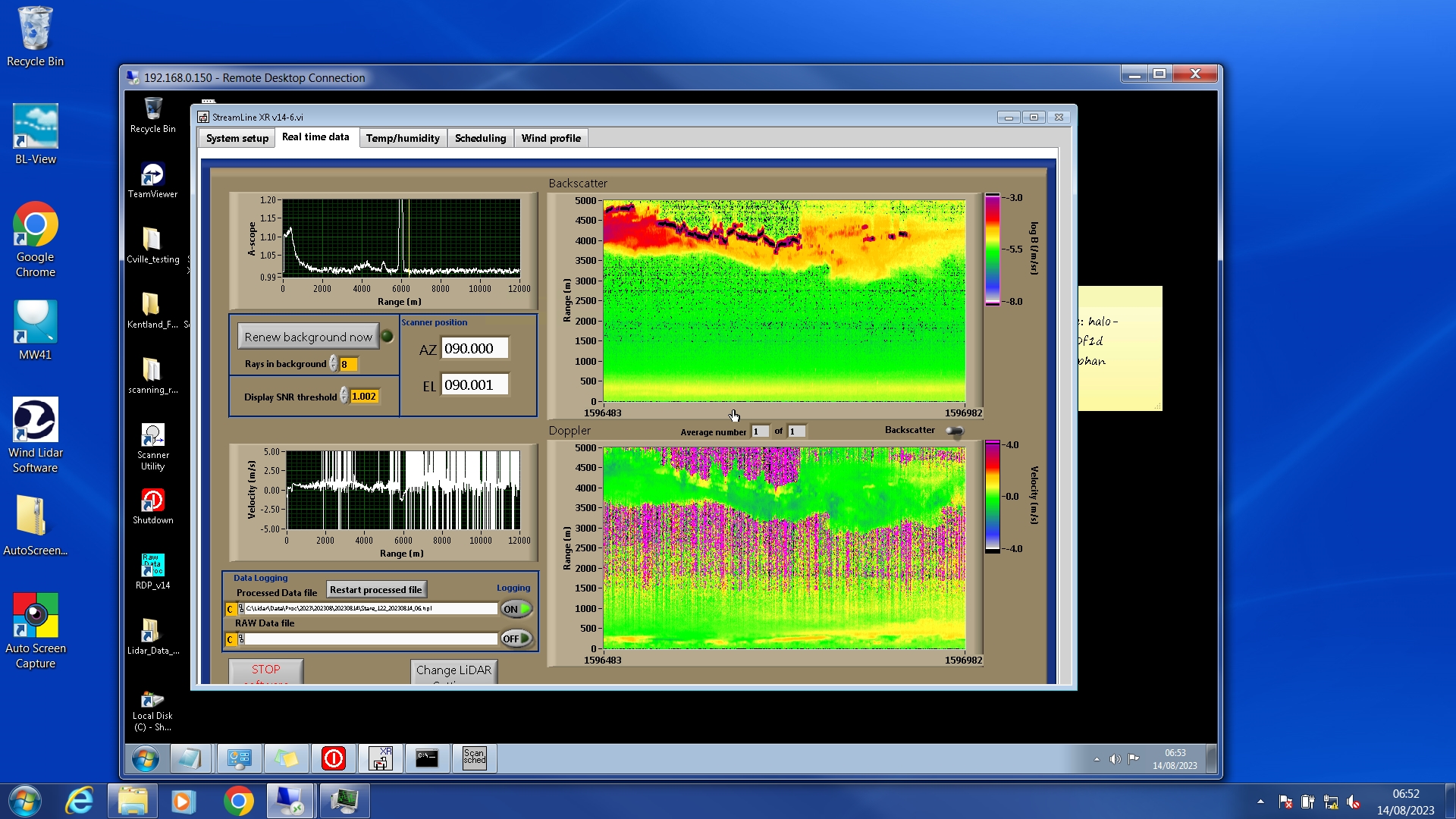Click red power icon in remote taskbar
This screenshot has height=819, width=1456.
pyautogui.click(x=334, y=758)
